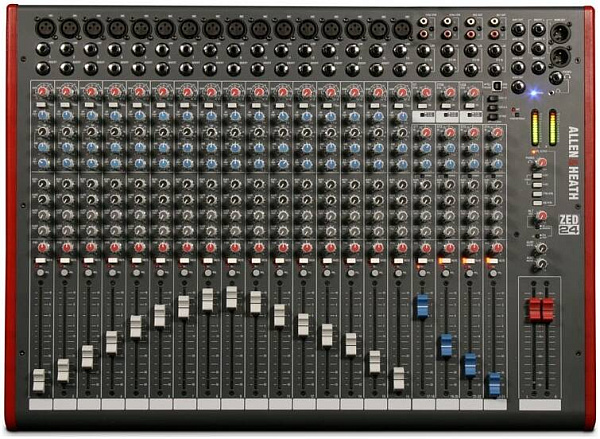Click the left red master fader

tap(535, 309)
